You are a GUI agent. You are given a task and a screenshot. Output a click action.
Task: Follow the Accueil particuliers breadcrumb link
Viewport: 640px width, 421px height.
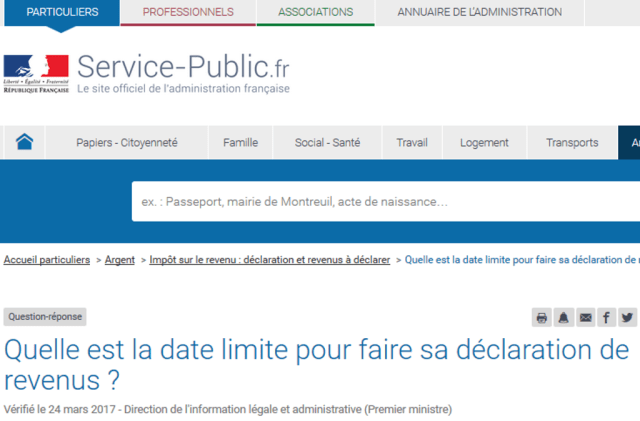point(46,260)
